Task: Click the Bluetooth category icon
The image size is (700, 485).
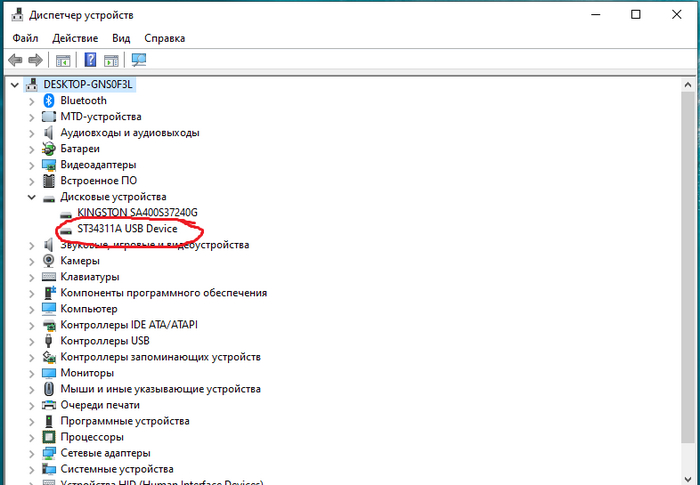Action: 49,100
